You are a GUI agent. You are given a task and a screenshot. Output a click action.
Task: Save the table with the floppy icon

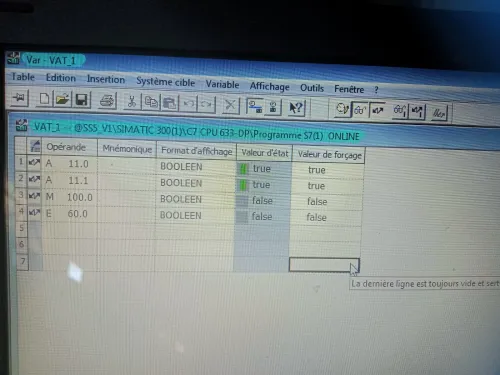pyautogui.click(x=82, y=100)
